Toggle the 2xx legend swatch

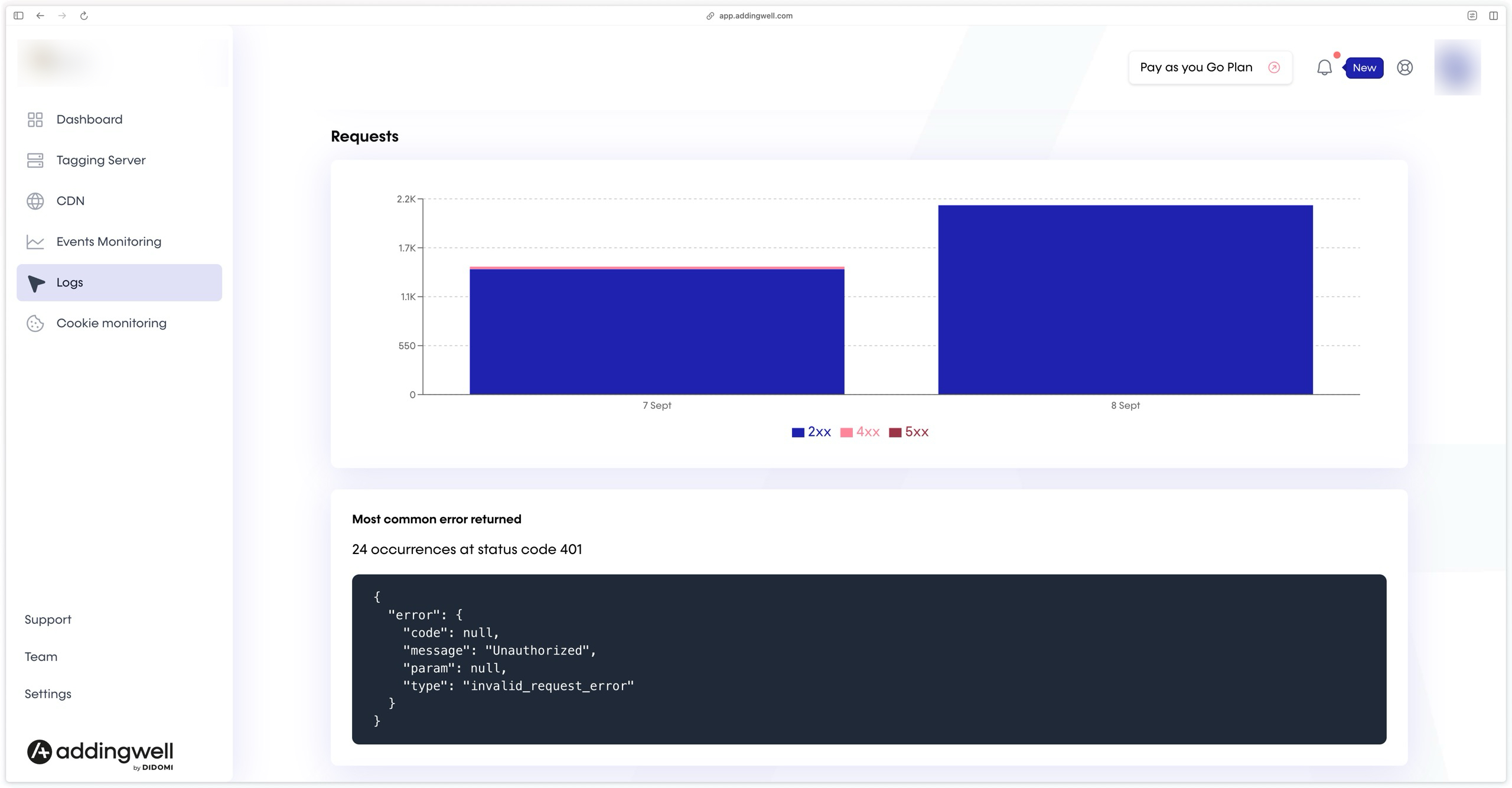point(798,432)
